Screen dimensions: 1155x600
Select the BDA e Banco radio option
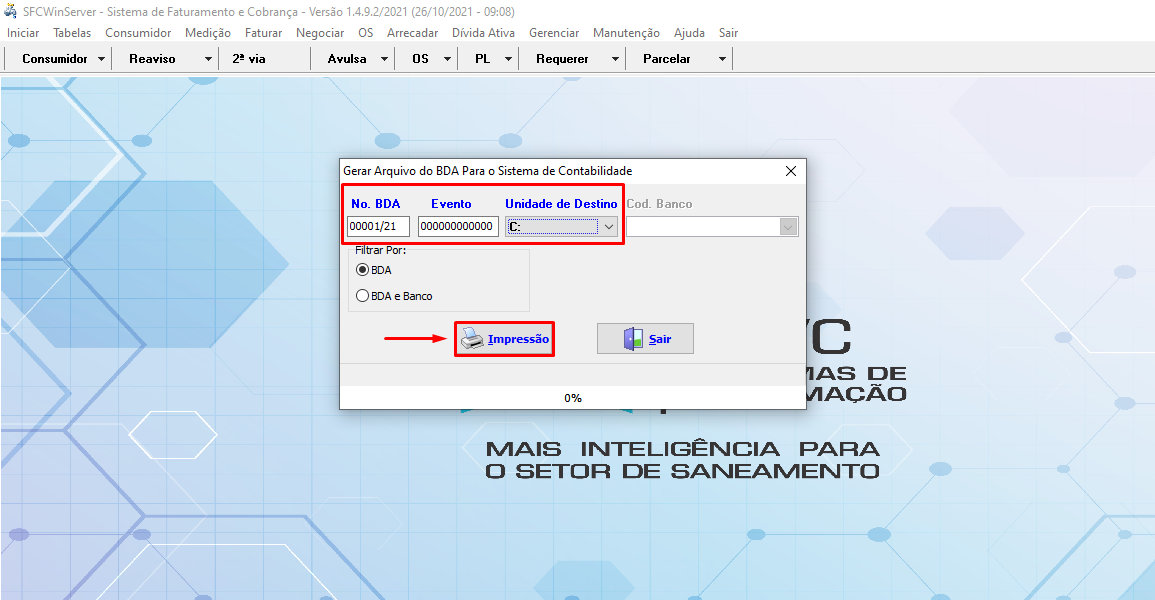[x=363, y=296]
